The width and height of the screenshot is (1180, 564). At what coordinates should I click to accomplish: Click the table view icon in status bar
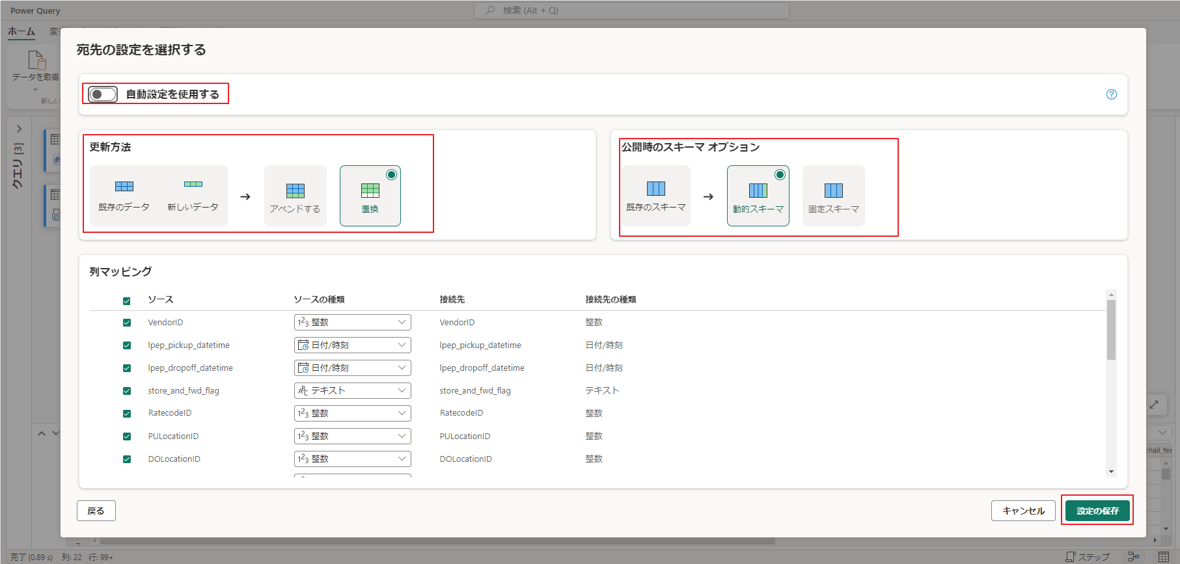[x=1164, y=556]
